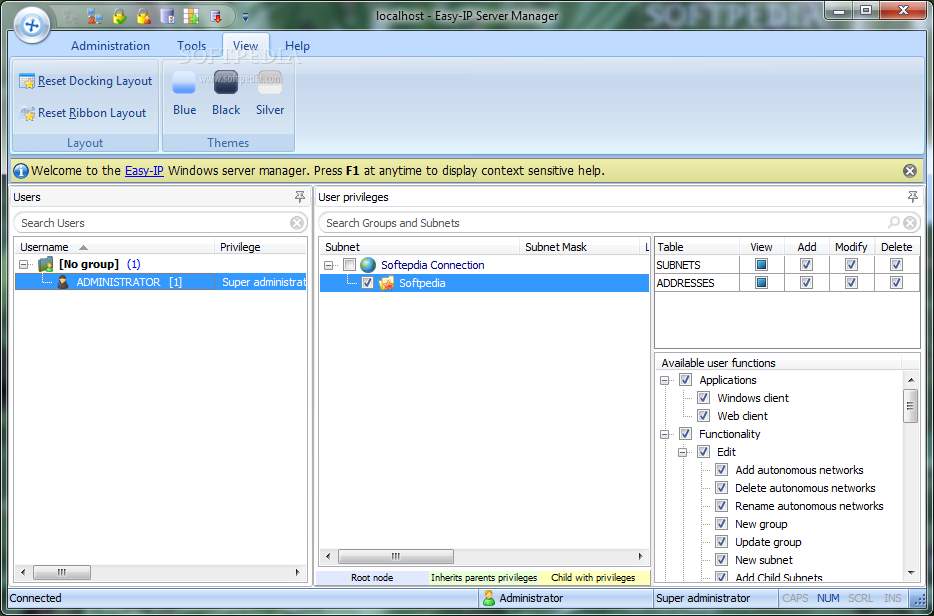Image resolution: width=934 pixels, height=616 pixels.
Task: Toggle the Softpedia Connection checkbox
Action: [349, 265]
